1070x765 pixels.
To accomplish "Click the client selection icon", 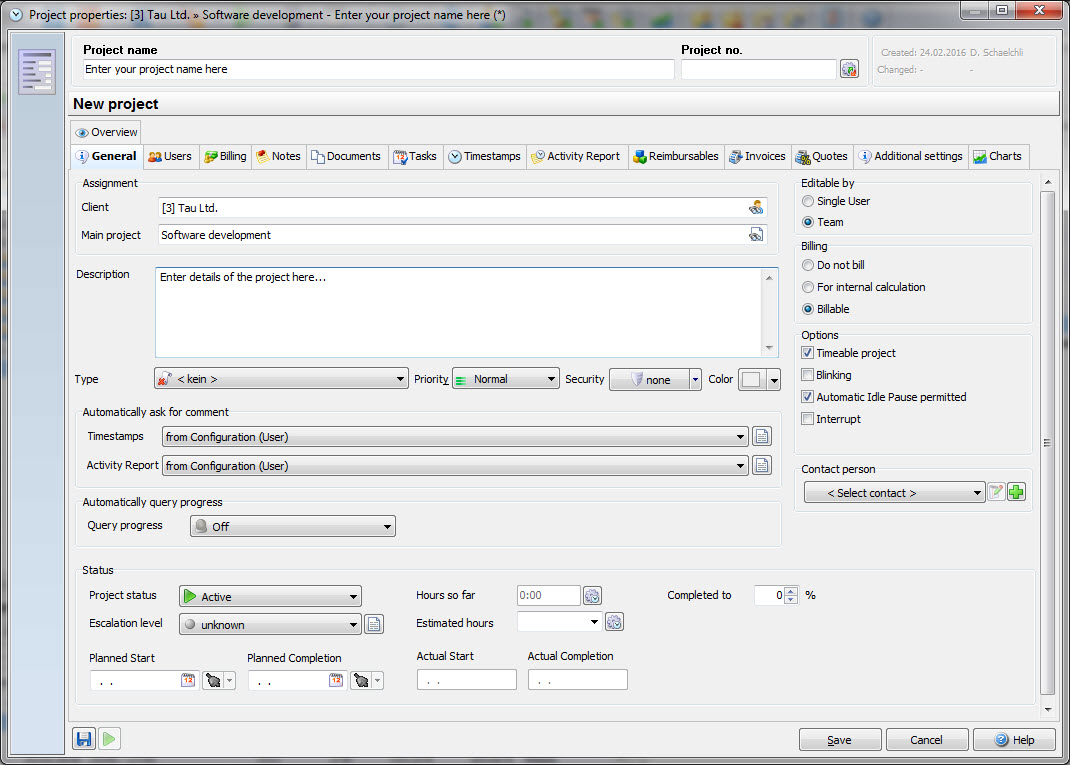I will [x=756, y=208].
